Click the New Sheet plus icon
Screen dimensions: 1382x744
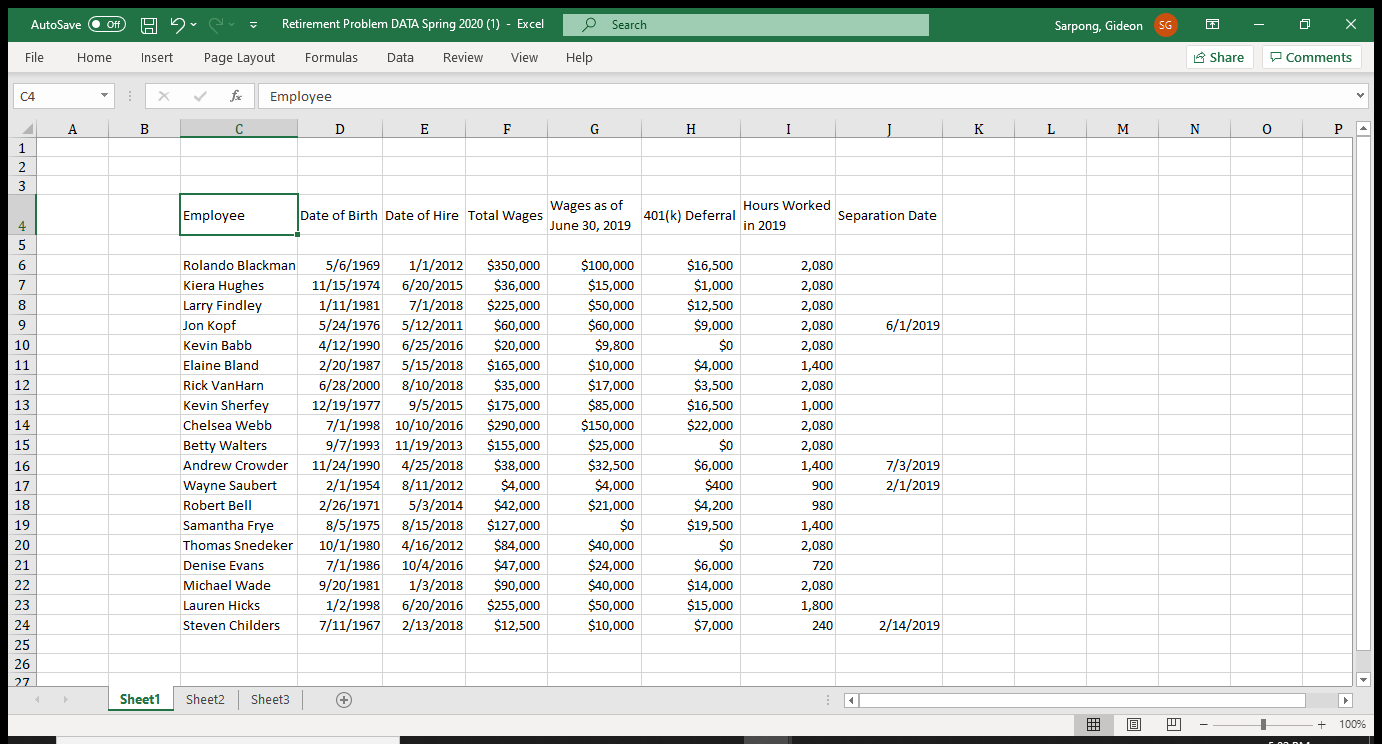343,700
